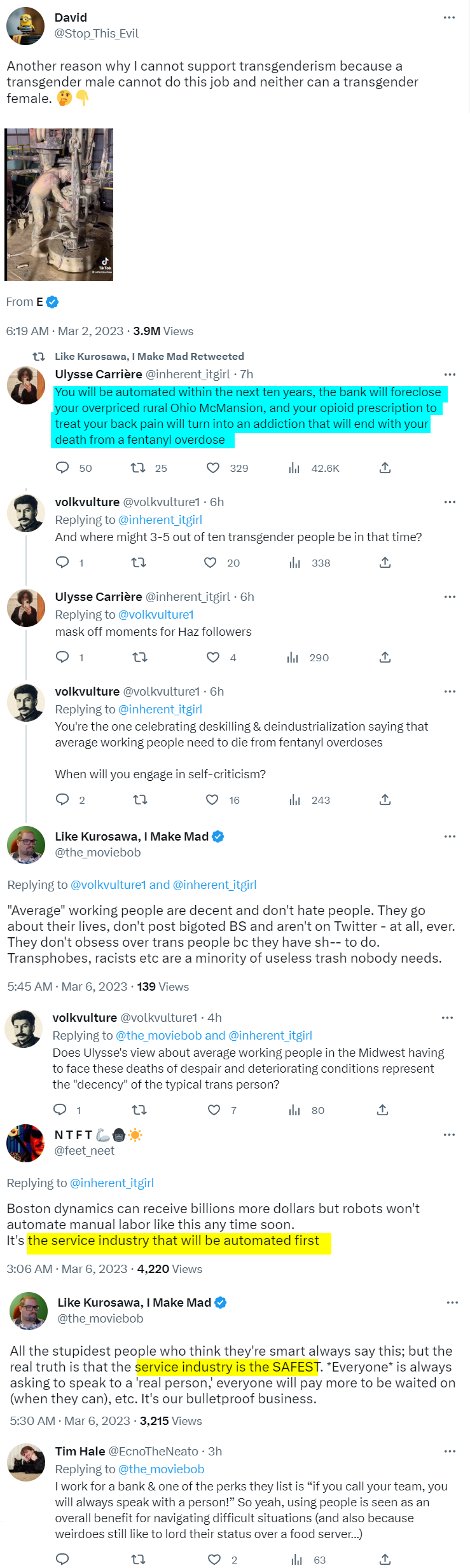This screenshot has height=1568, width=470.
Task: Open Like Kurosawa's avatar on service industry tweet
Action: pos(29,1311)
